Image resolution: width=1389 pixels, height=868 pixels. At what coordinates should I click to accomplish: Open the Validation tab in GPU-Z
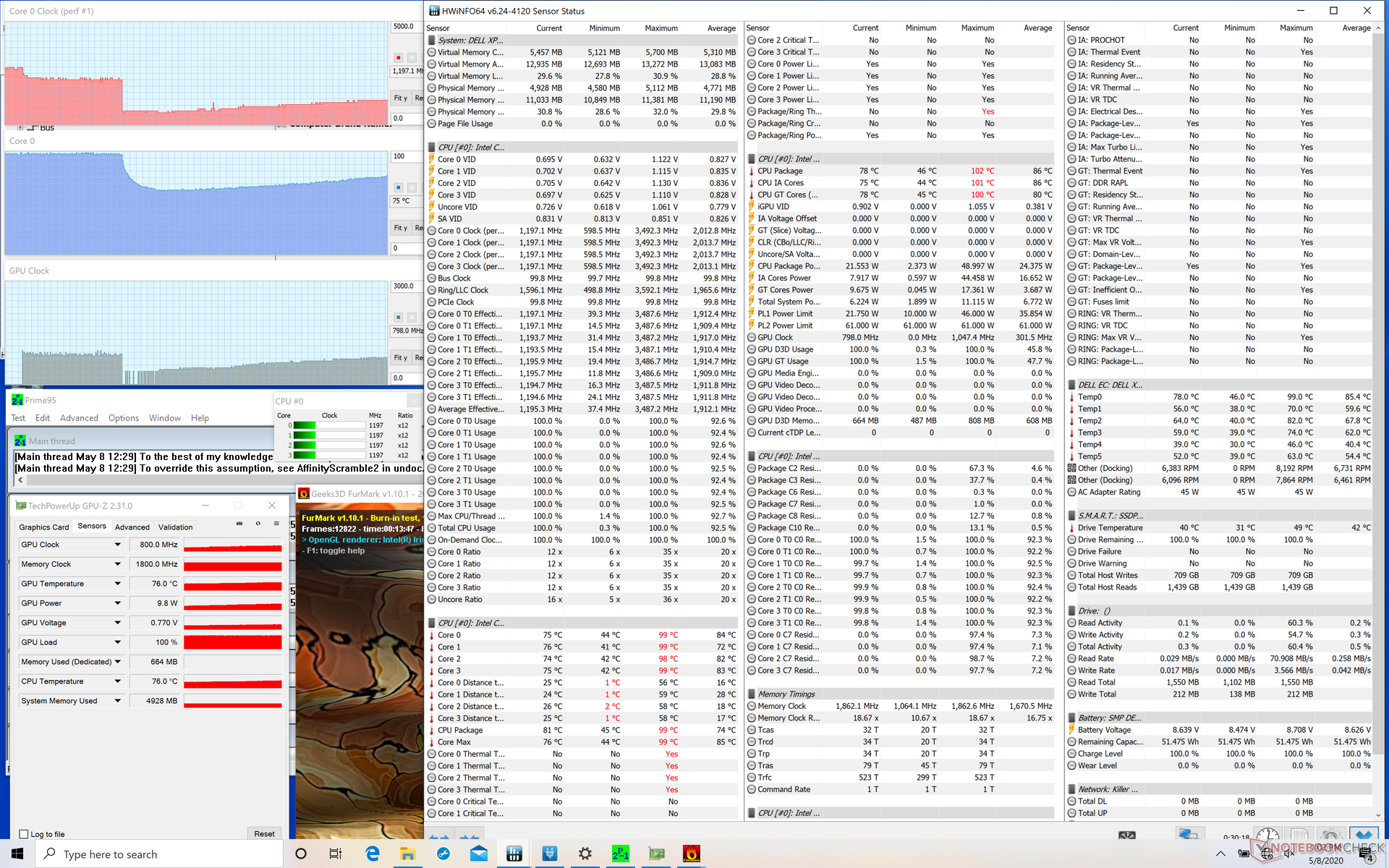pos(175,527)
